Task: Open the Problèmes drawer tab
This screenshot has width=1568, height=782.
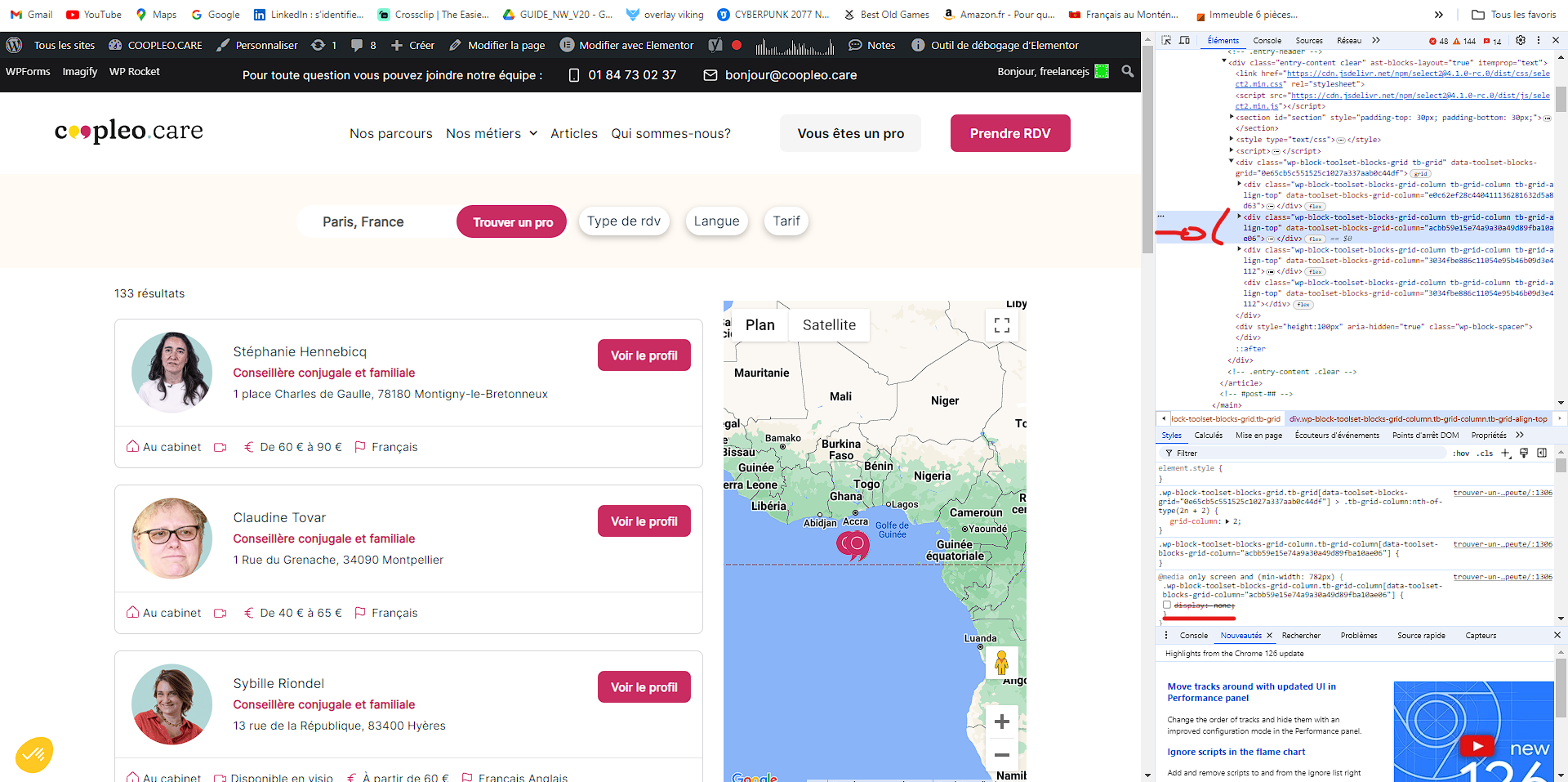Action: click(1358, 635)
